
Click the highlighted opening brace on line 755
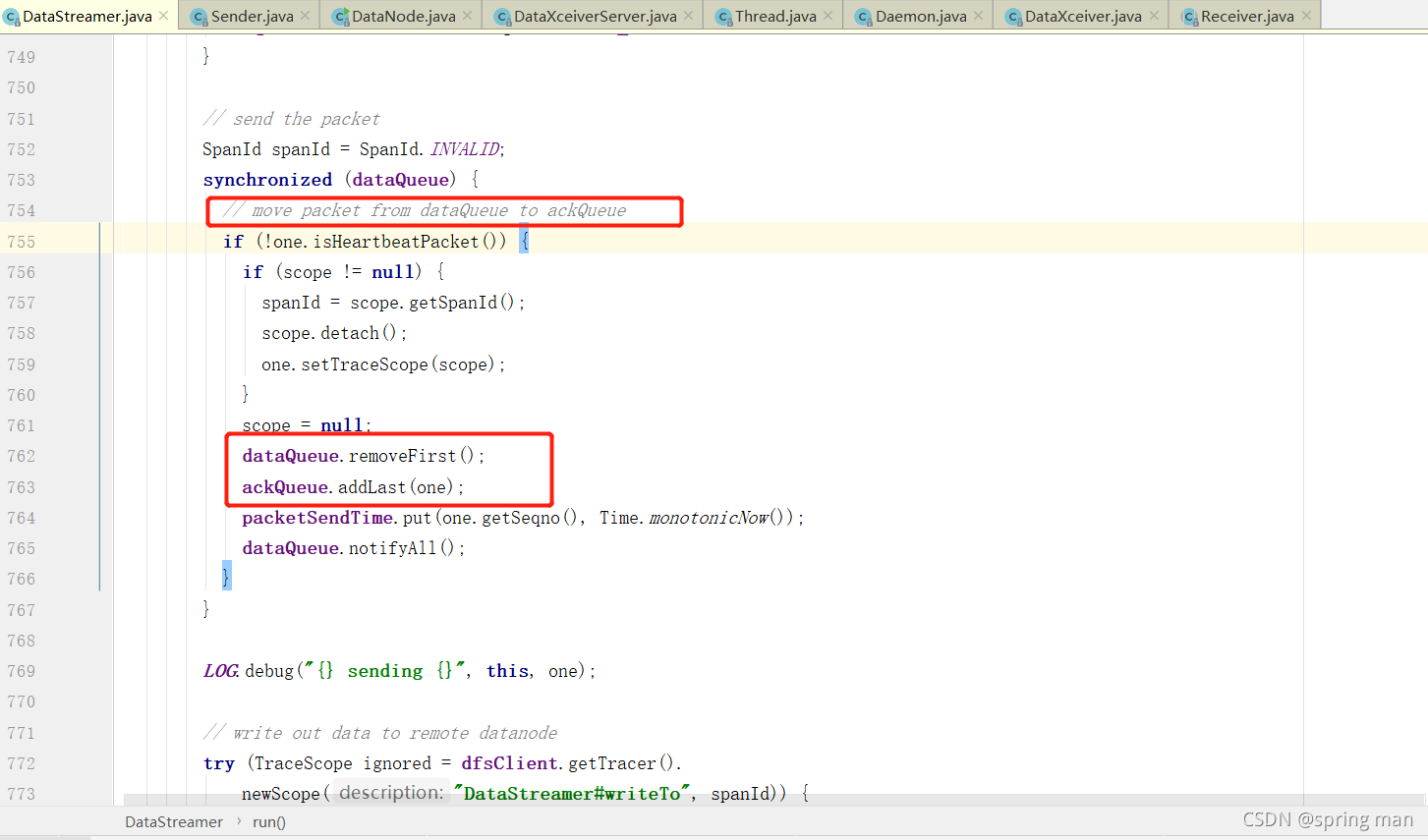coord(524,241)
